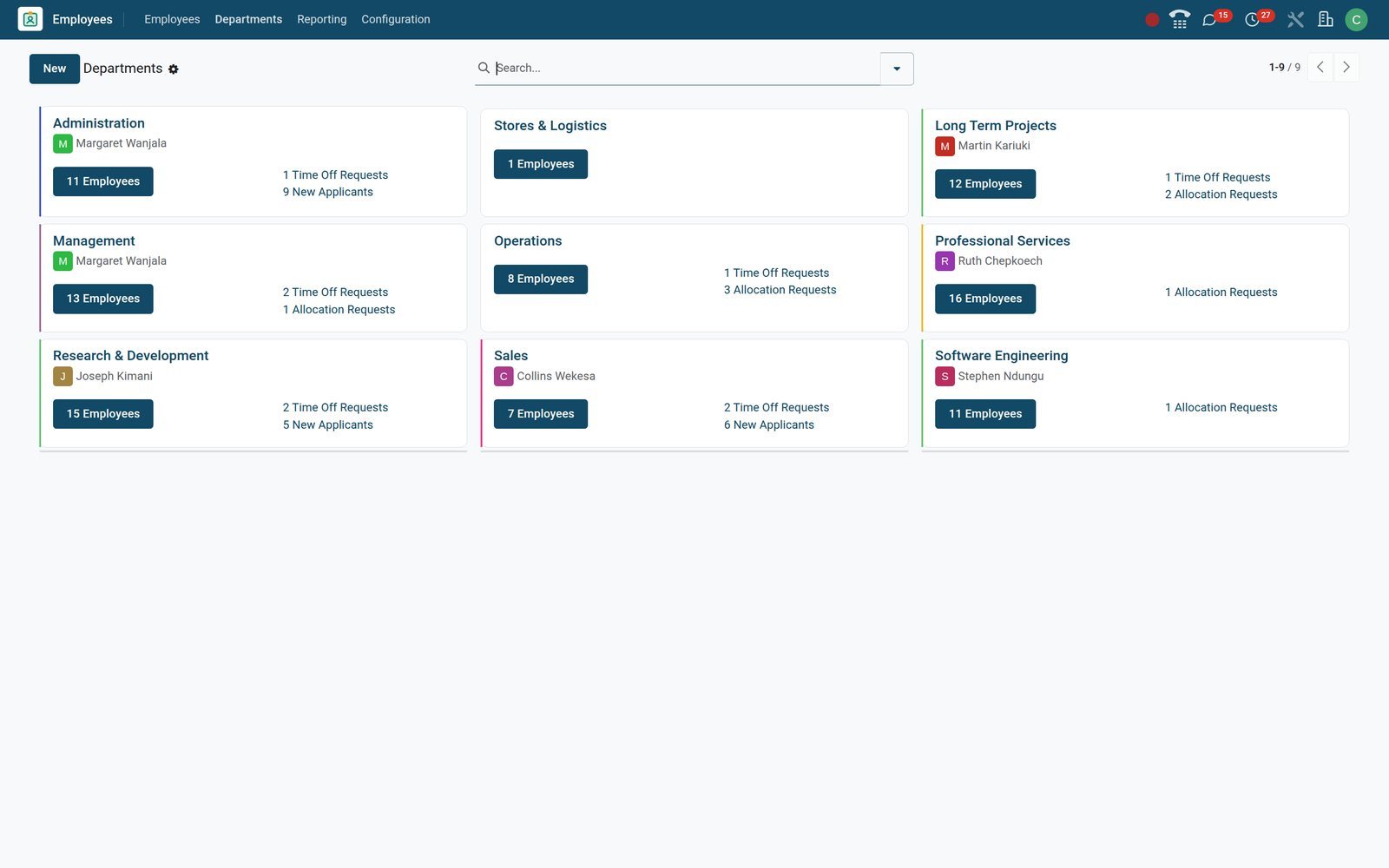Viewport: 1389px width, 868px height.
Task: View 12 Employees in Long Term Projects
Action: coord(985,184)
